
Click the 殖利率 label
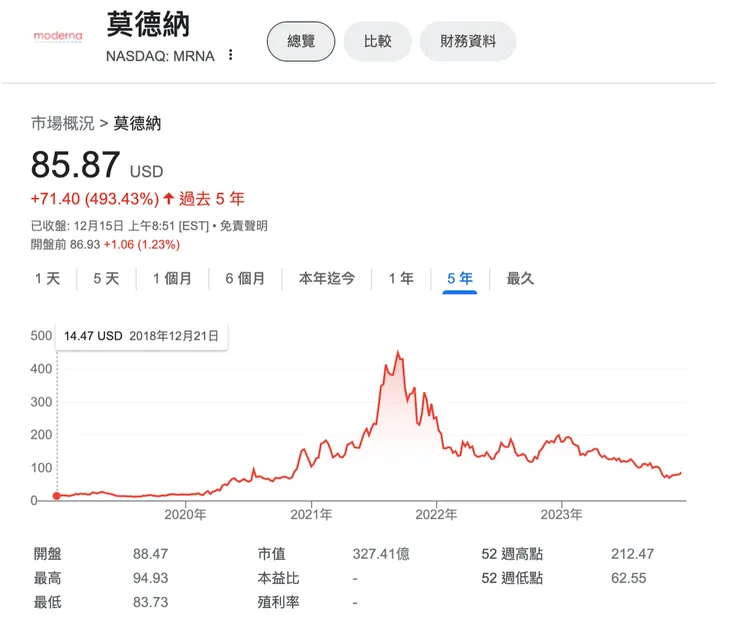tap(278, 602)
